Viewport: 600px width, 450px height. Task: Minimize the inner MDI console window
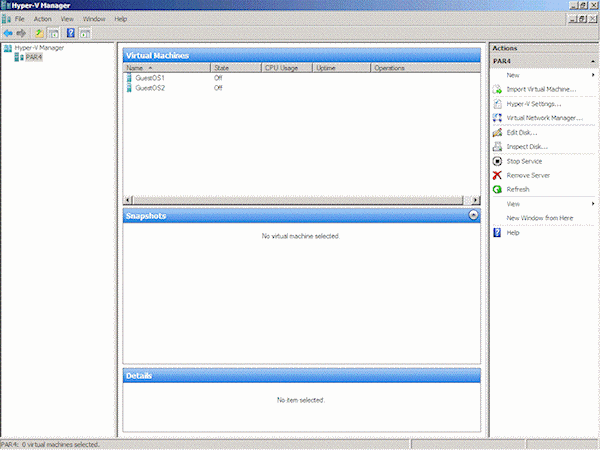point(573,18)
